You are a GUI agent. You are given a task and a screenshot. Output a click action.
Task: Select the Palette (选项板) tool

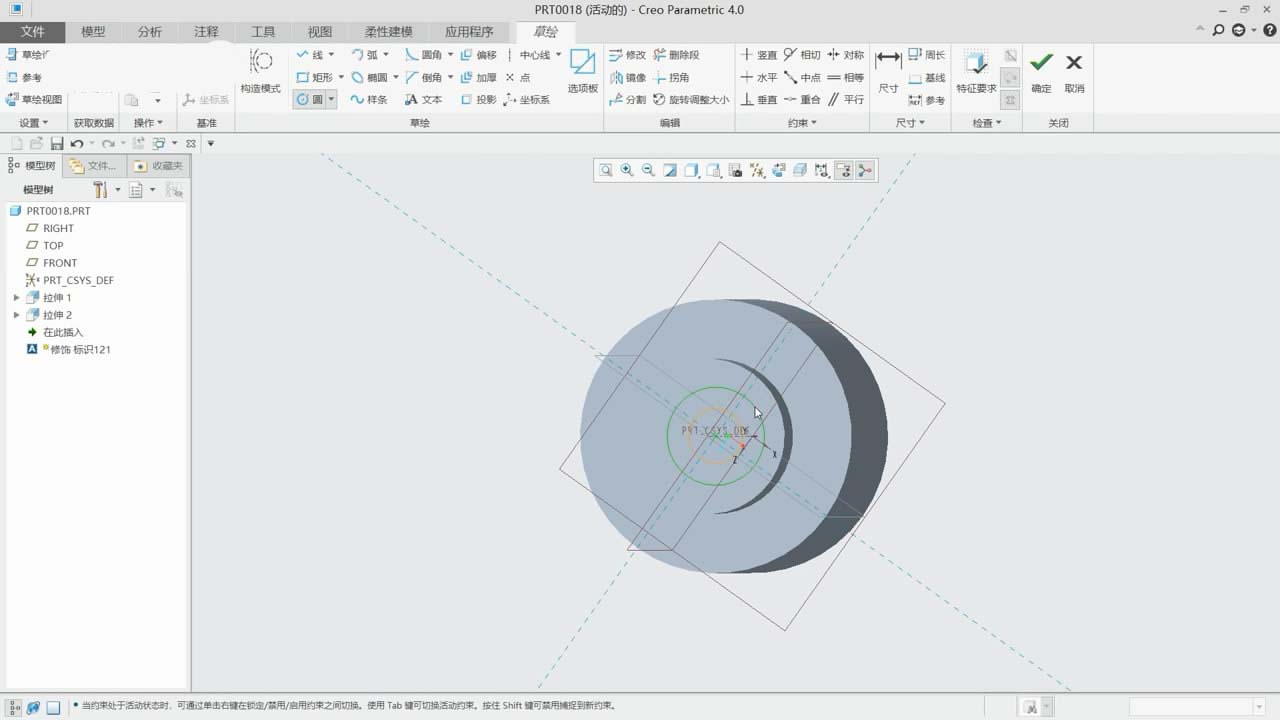click(582, 70)
